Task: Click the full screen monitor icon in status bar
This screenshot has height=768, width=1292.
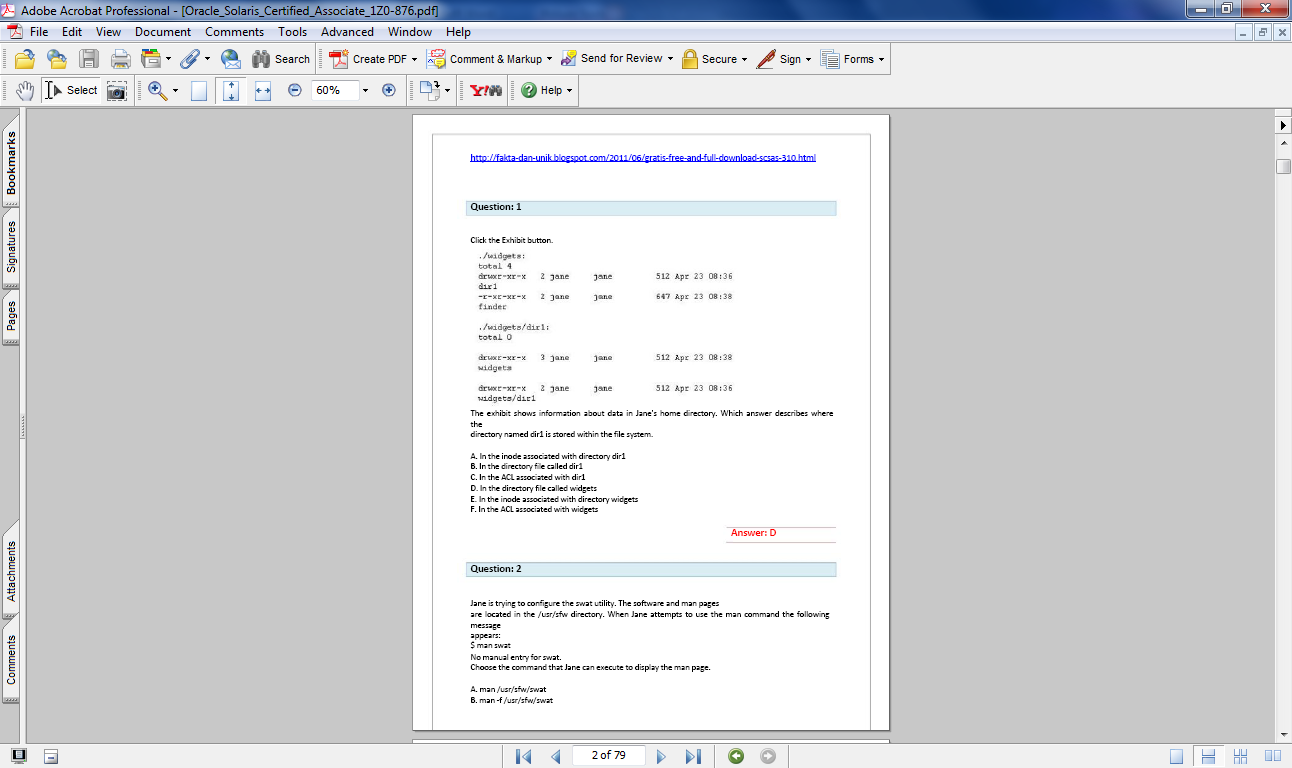Action: click(19, 756)
